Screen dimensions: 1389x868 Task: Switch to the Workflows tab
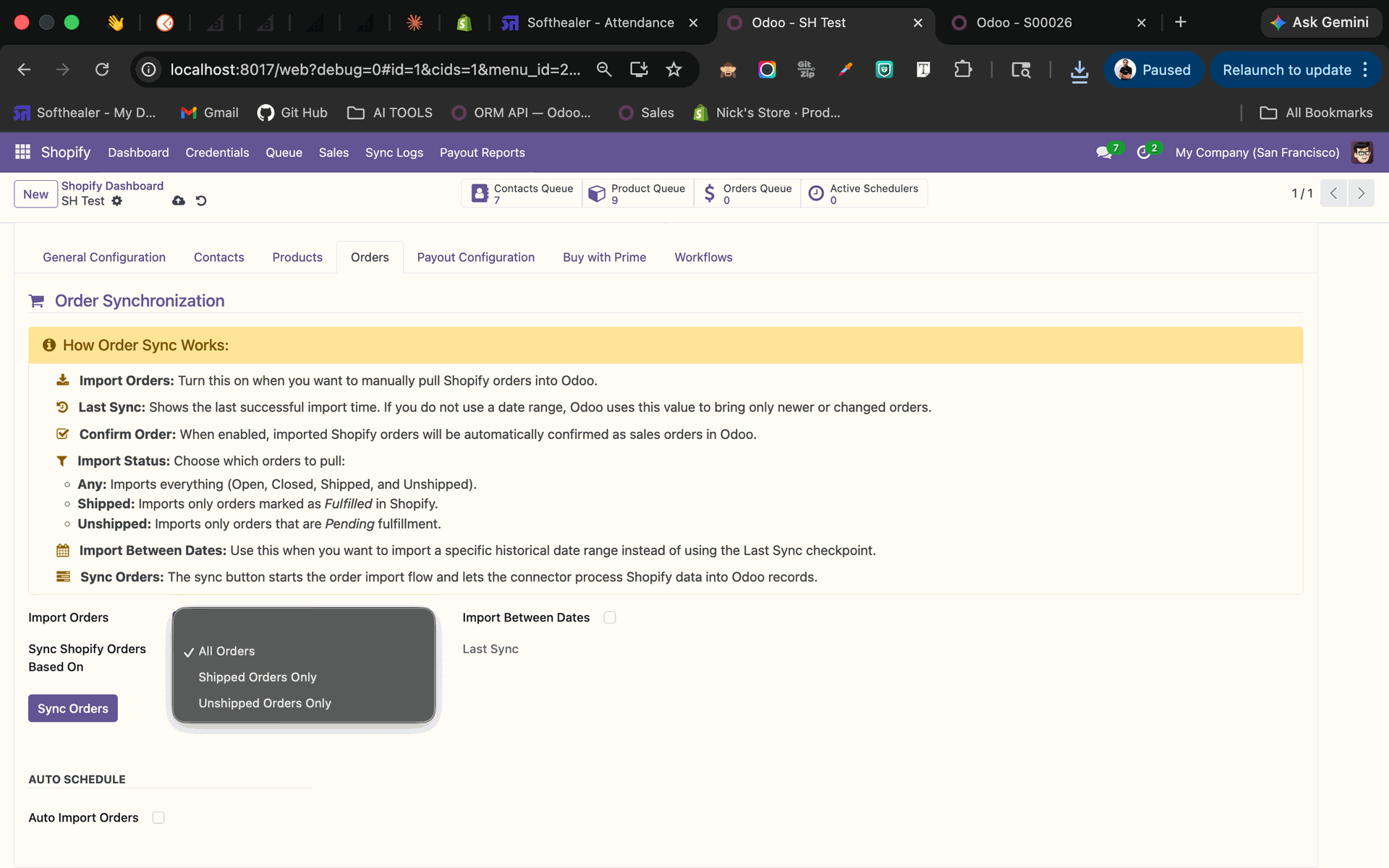703,258
